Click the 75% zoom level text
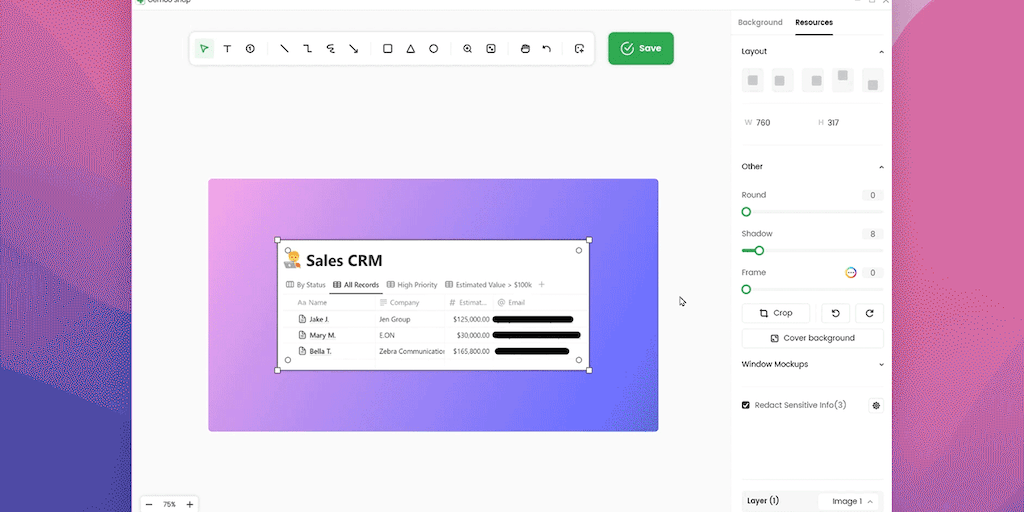Screen dimensions: 1024x512 click(169, 505)
